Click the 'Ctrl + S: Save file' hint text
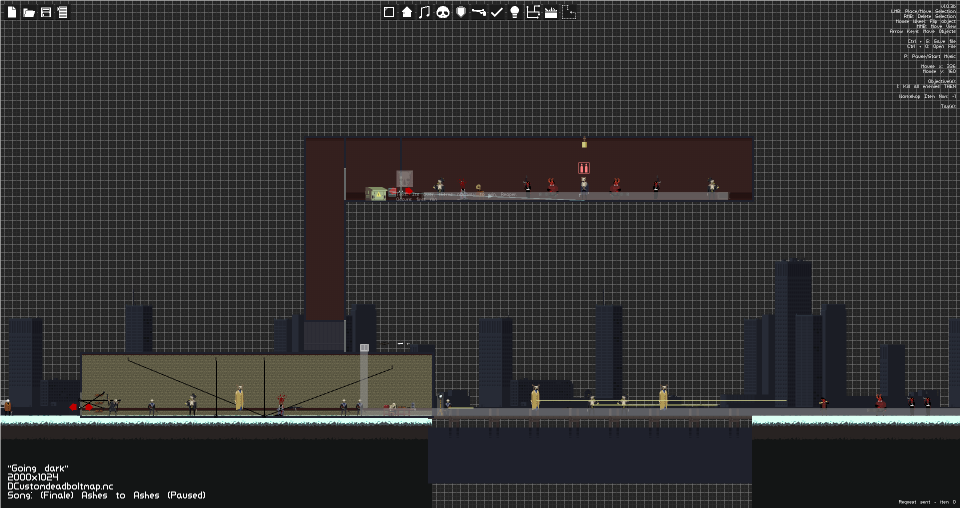Viewport: 960px width, 508px height. tap(931, 41)
